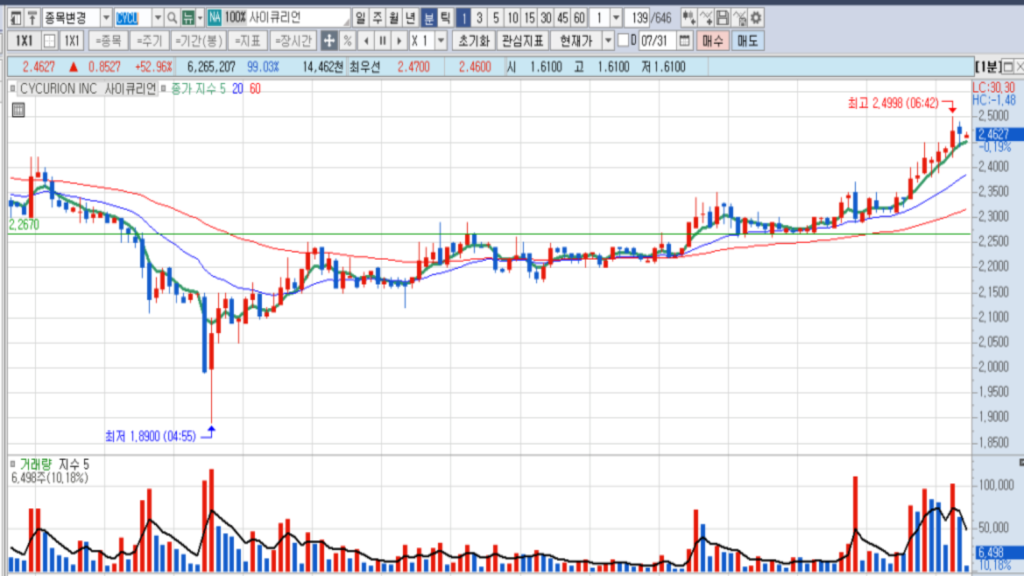Click the 60 moving average legend label
This screenshot has height=576, width=1024.
coord(255,89)
